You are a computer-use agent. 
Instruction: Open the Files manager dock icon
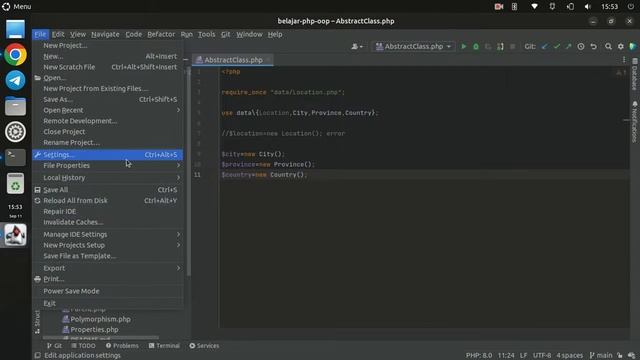pyautogui.click(x=15, y=106)
